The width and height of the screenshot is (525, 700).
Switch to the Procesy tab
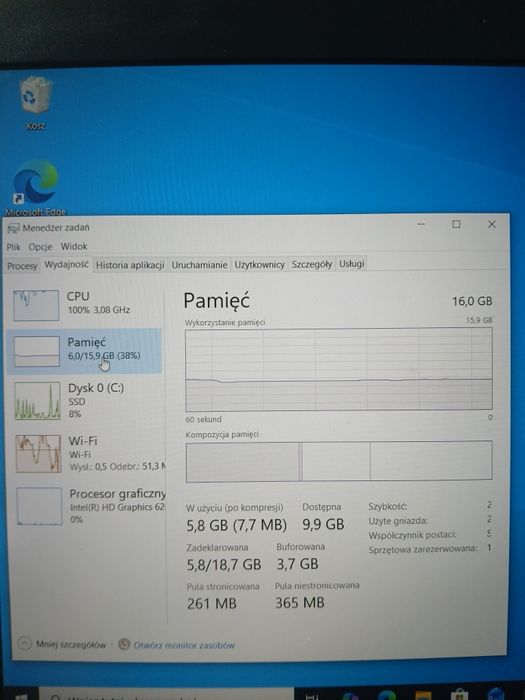(x=22, y=266)
